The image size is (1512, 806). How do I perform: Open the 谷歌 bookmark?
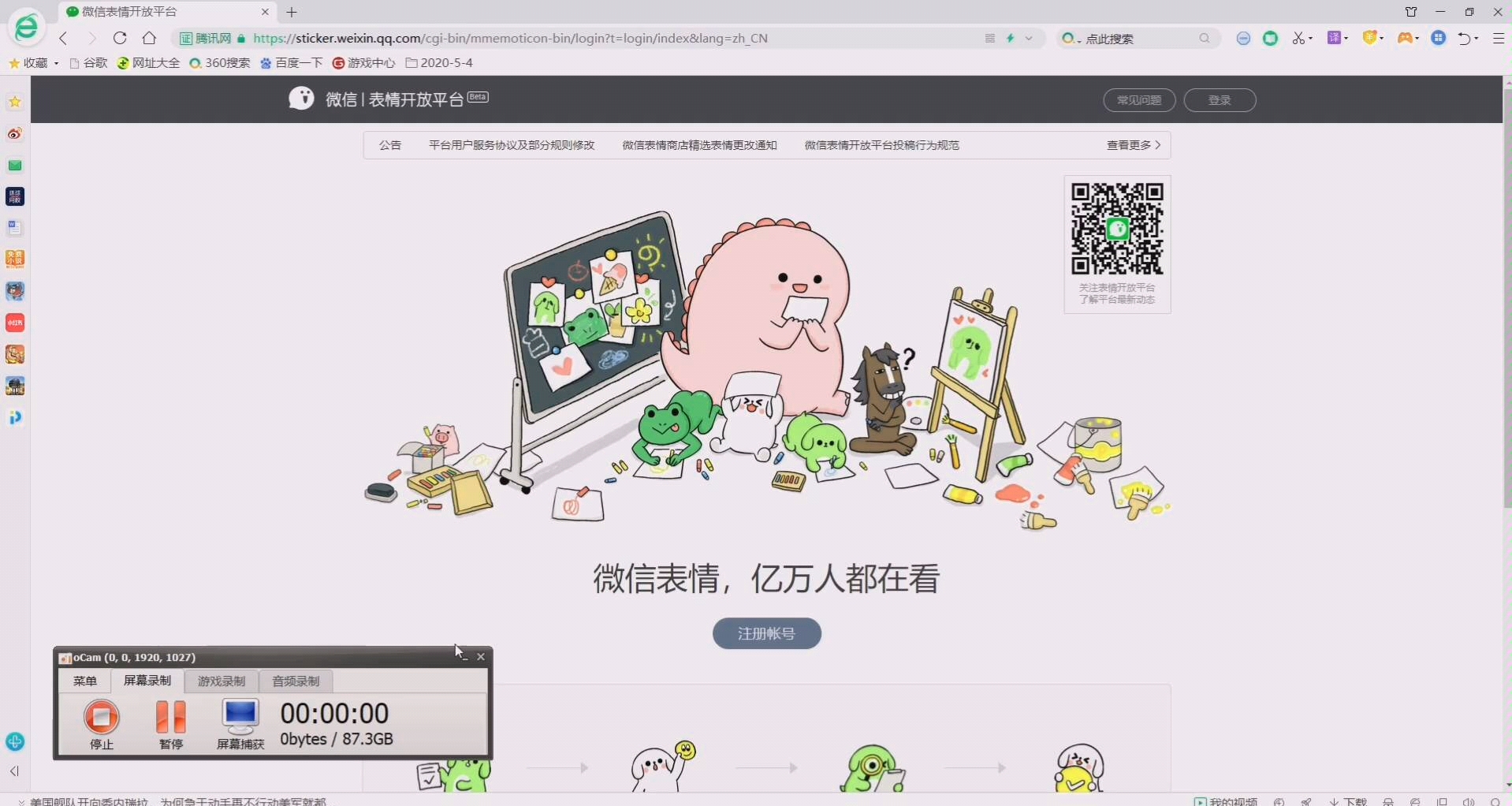click(88, 62)
